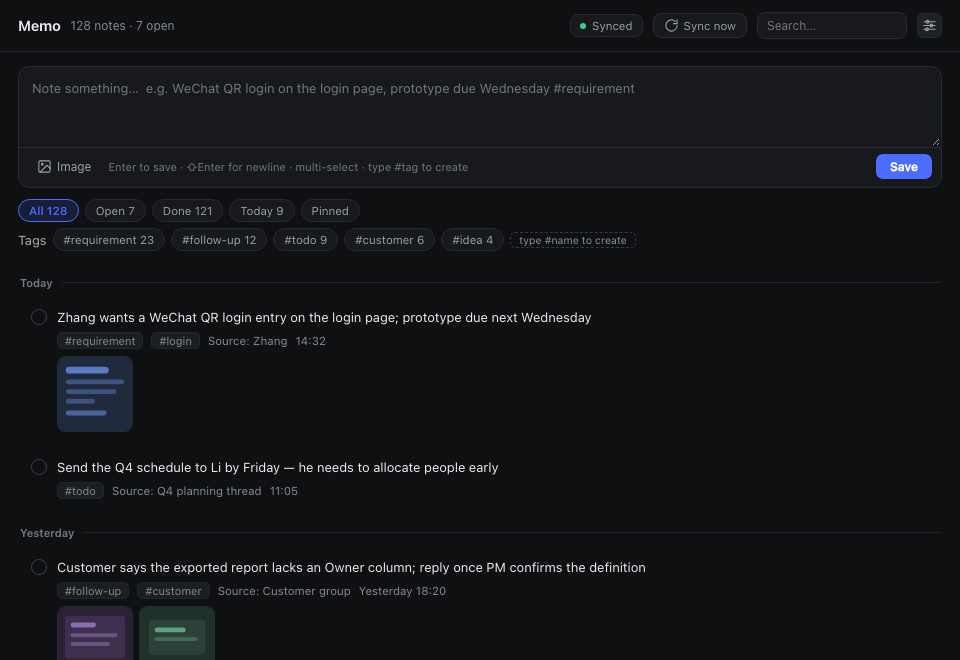
Task: Click the #login tag on Zhang's note
Action: tap(175, 341)
